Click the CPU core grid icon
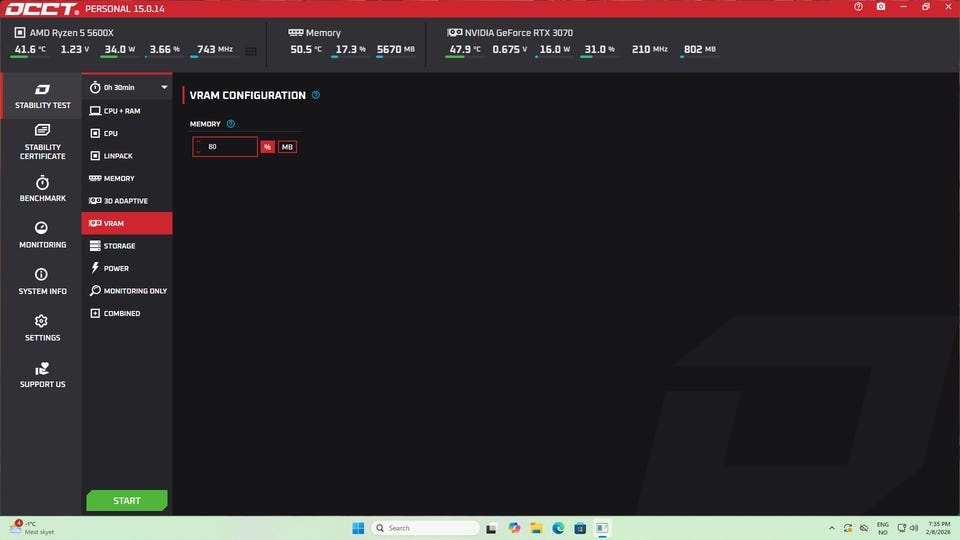The width and height of the screenshot is (960, 540). (x=251, y=51)
